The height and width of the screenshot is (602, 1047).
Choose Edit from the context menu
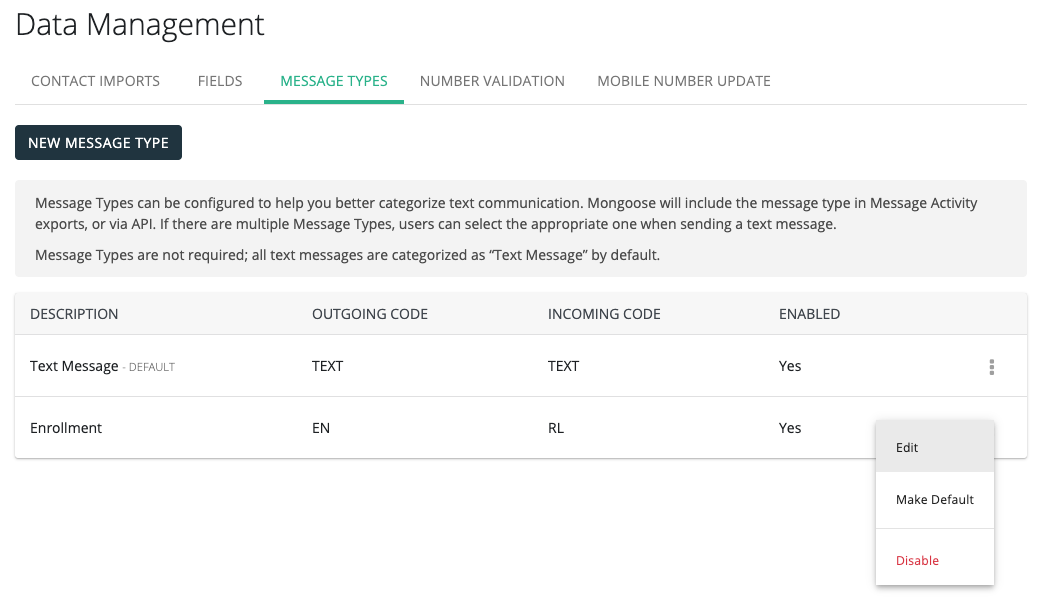(x=934, y=447)
